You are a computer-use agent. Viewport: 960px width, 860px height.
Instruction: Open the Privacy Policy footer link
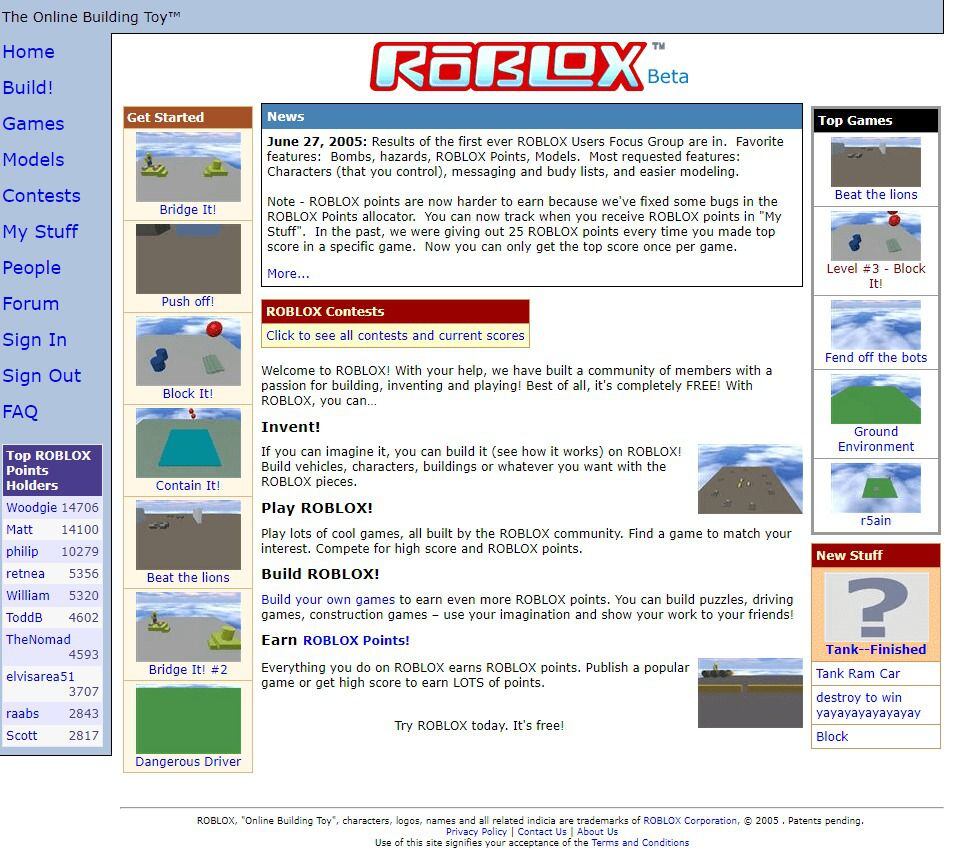click(x=476, y=832)
